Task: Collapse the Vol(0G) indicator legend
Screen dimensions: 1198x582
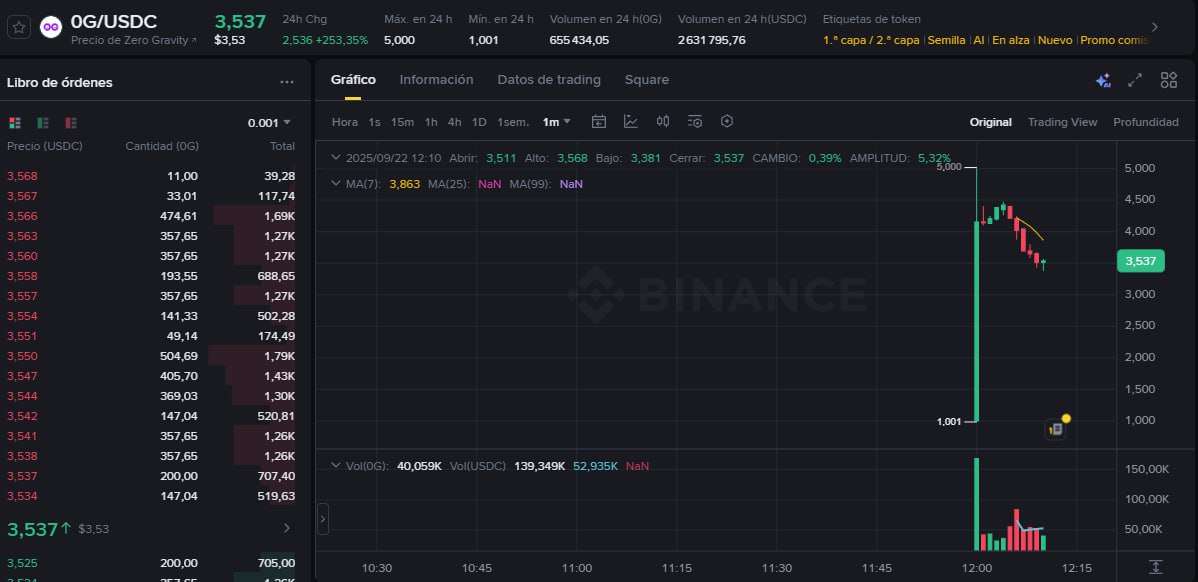Action: [335, 465]
